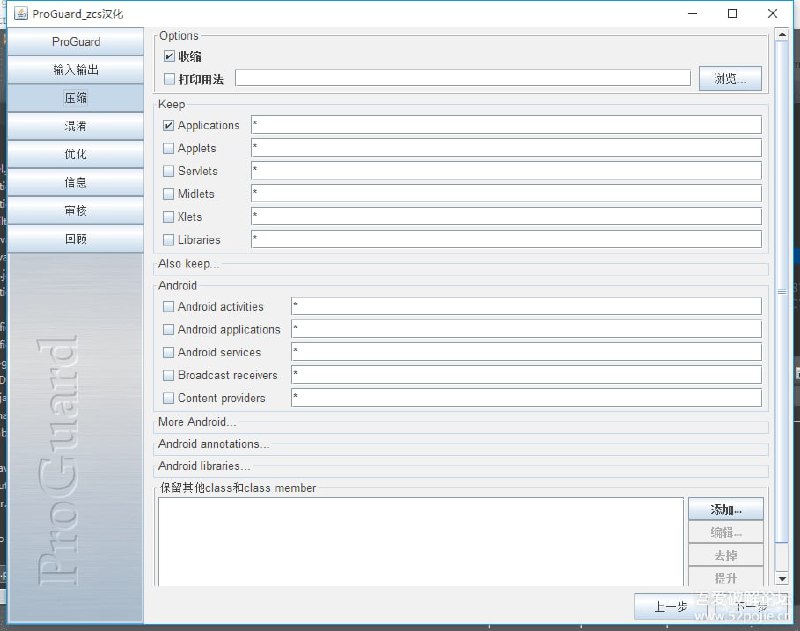This screenshot has width=800, height=631.
Task: Expand Android libraries... section
Action: click(x=204, y=466)
